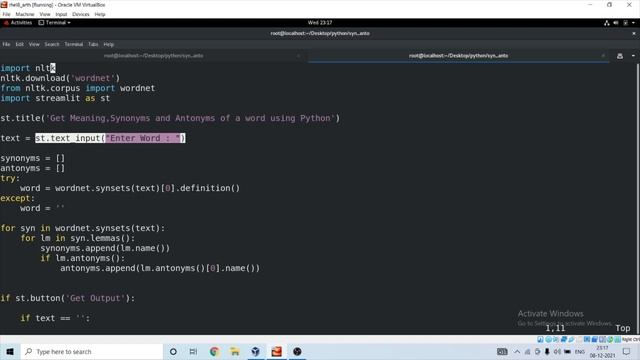The image size is (640, 360).
Task: Click the vim cursor position '1,11'
Action: pyautogui.click(x=555, y=328)
